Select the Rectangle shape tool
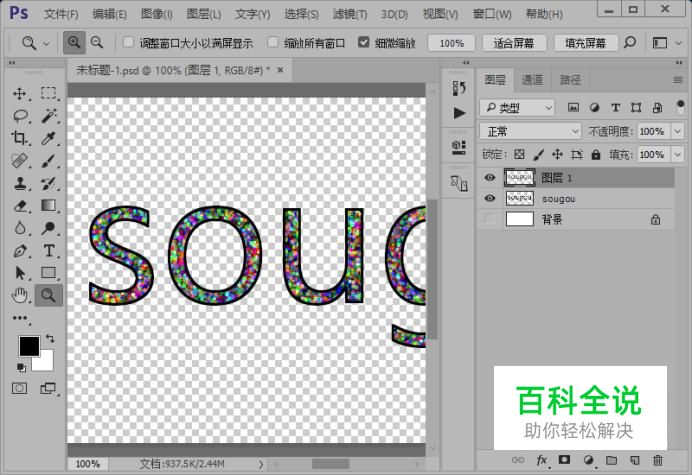This screenshot has width=692, height=475. pos(49,273)
